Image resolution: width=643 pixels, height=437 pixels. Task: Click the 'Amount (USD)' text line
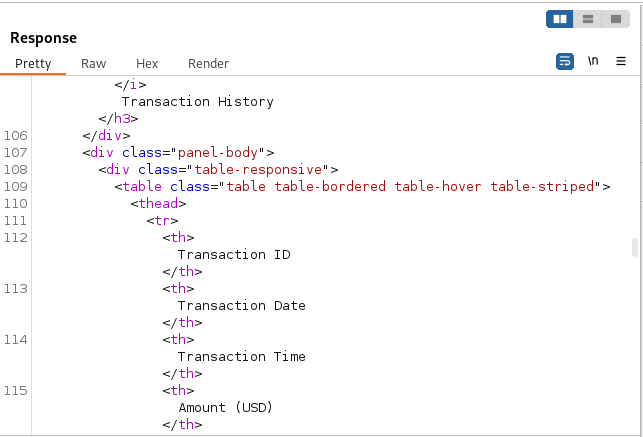226,408
